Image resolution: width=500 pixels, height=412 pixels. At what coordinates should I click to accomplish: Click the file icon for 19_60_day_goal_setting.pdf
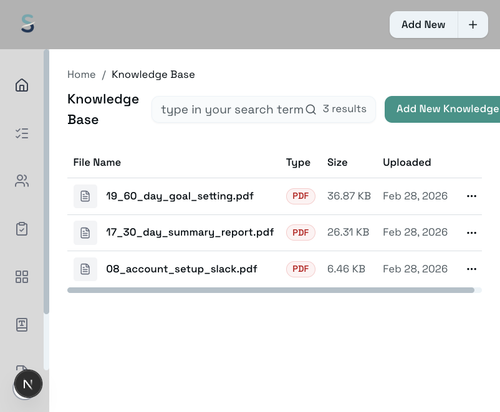(x=85, y=196)
